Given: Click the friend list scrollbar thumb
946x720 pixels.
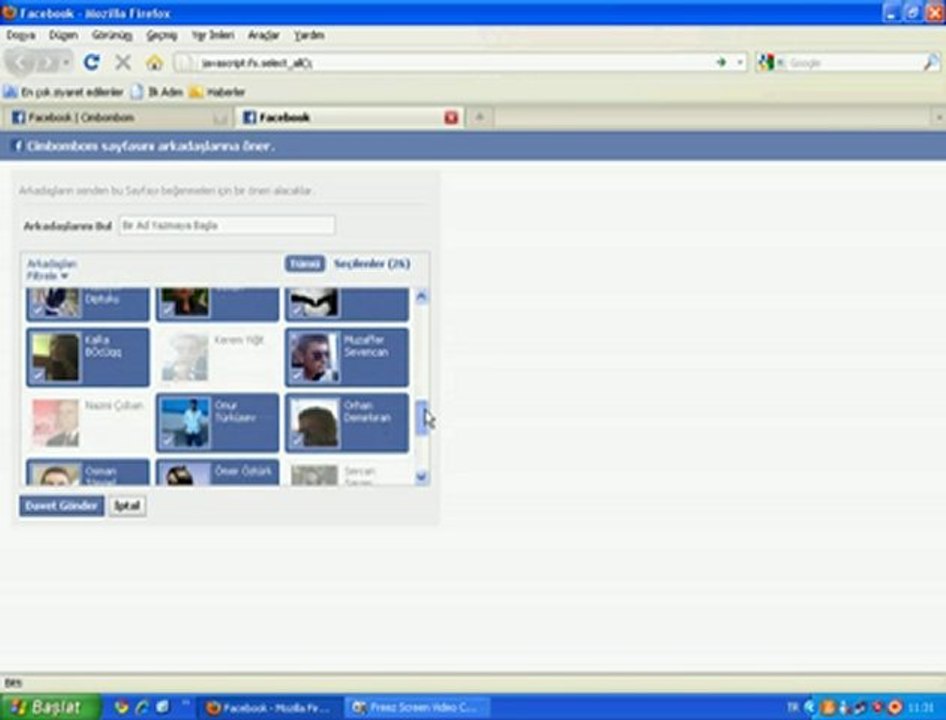Looking at the screenshot, I should [x=422, y=418].
